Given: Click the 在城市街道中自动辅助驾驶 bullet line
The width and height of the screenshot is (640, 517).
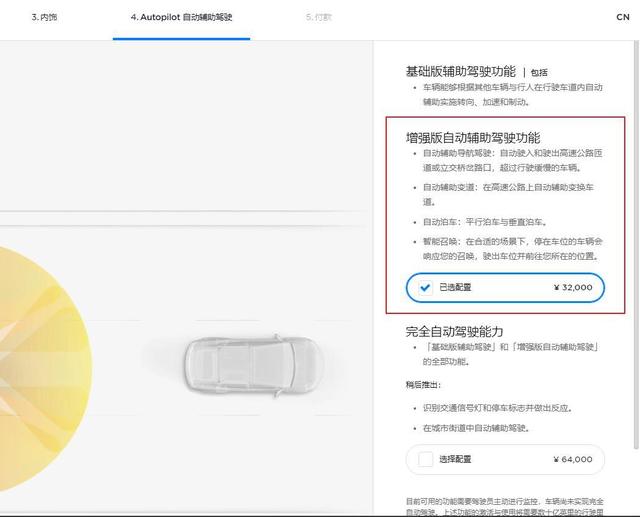Looking at the screenshot, I should pyautogui.click(x=476, y=428).
